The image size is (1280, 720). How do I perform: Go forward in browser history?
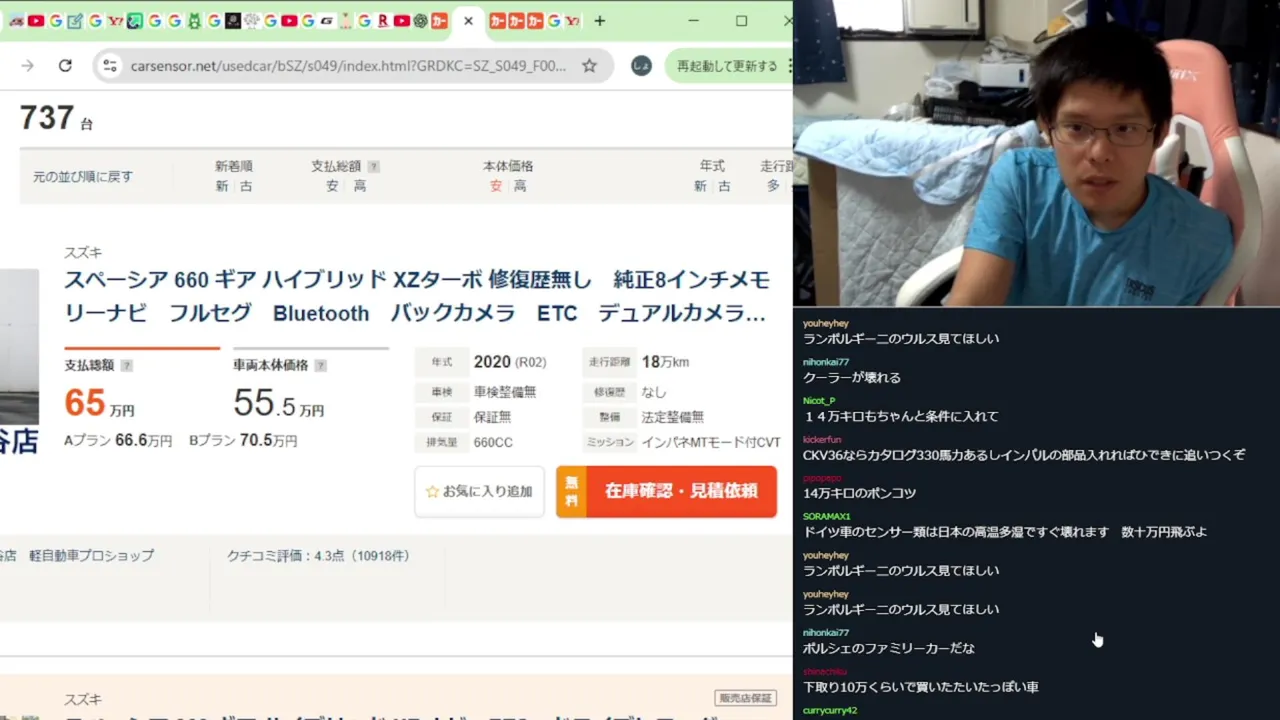click(27, 66)
